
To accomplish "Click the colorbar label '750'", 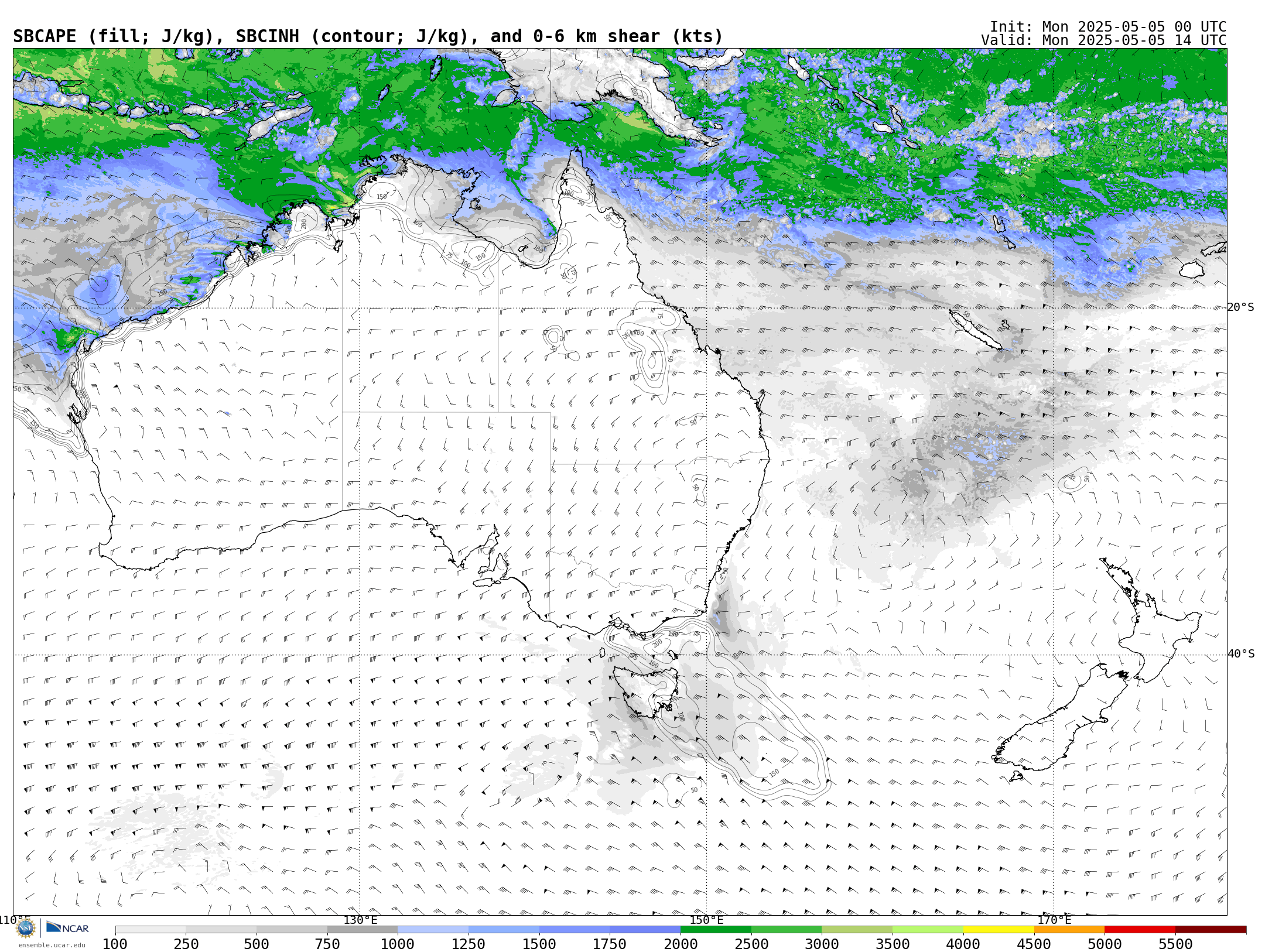I will [x=327, y=944].
